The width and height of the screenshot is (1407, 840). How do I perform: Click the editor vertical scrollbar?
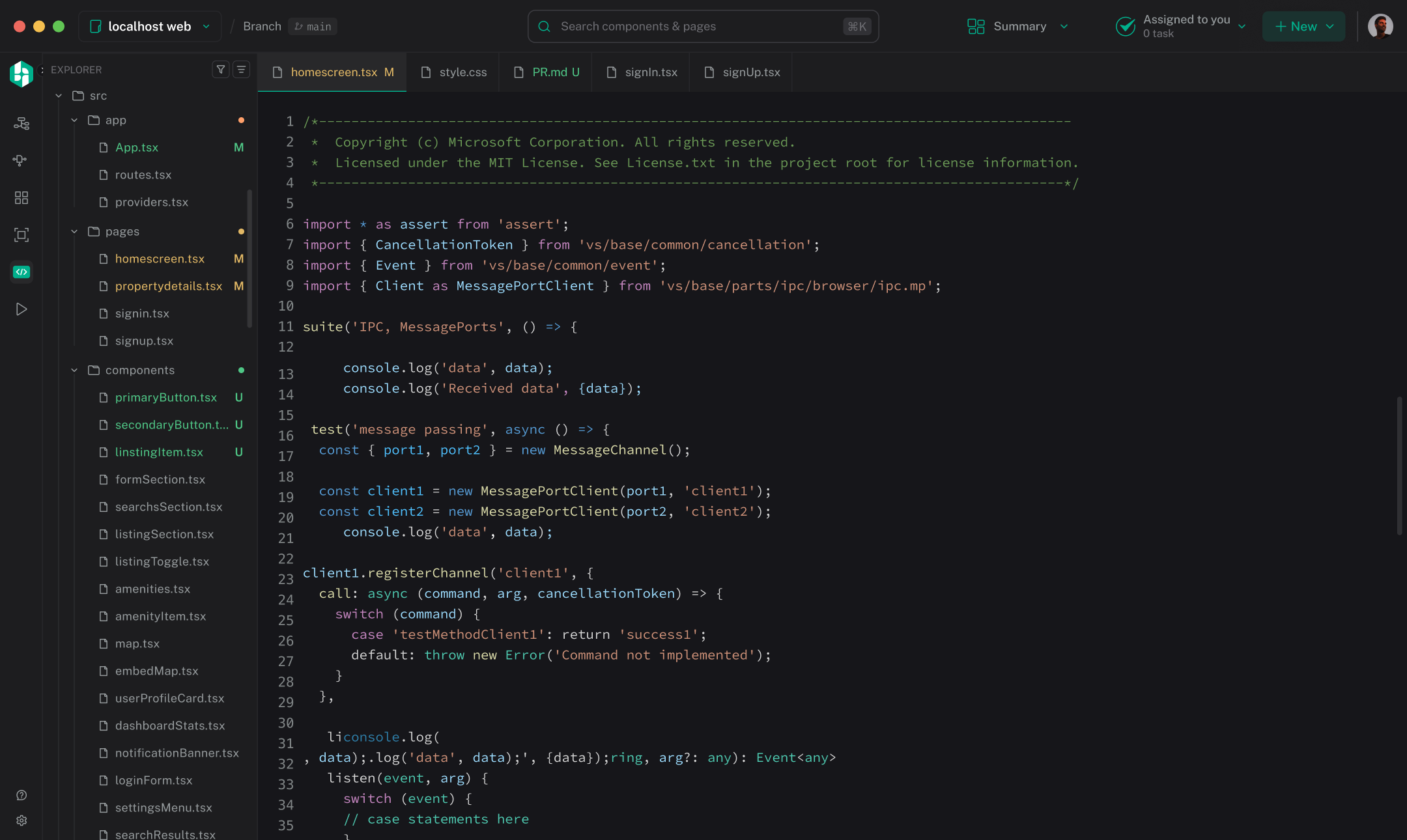[x=1399, y=466]
